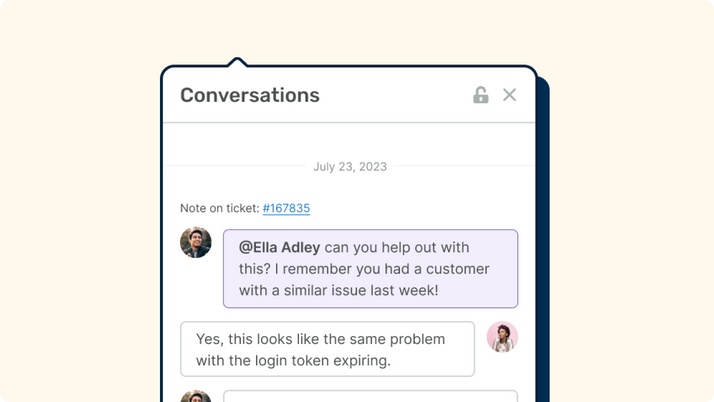This screenshot has width=714, height=402.
Task: Select the white reply bubble about the login token
Action: pyautogui.click(x=327, y=349)
